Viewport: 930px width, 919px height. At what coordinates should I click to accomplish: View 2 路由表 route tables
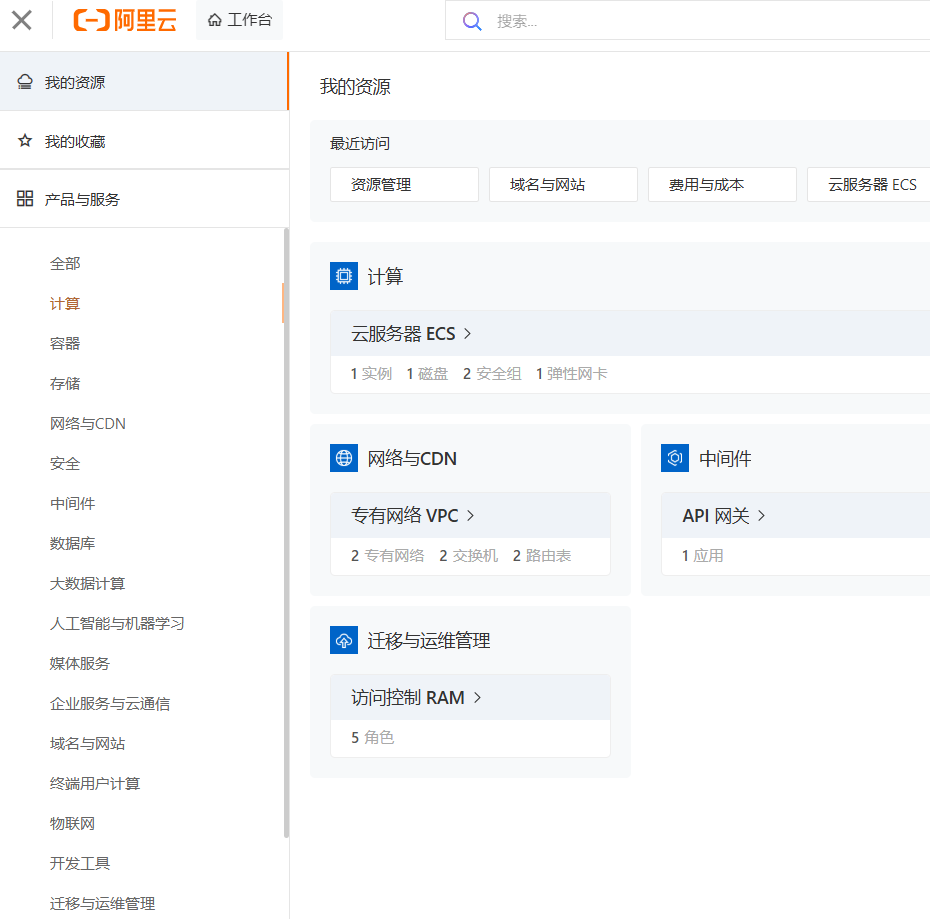[x=542, y=556]
